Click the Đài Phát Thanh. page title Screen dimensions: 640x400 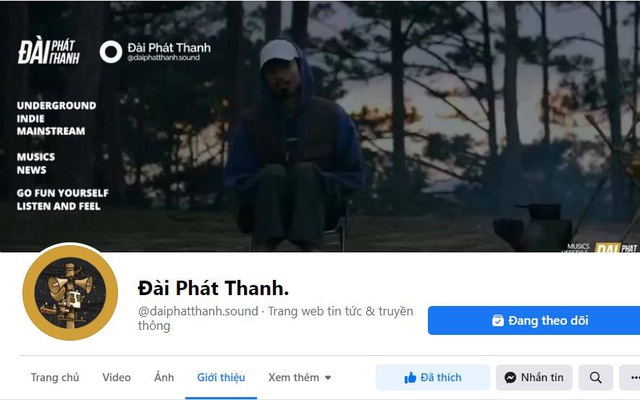213,288
